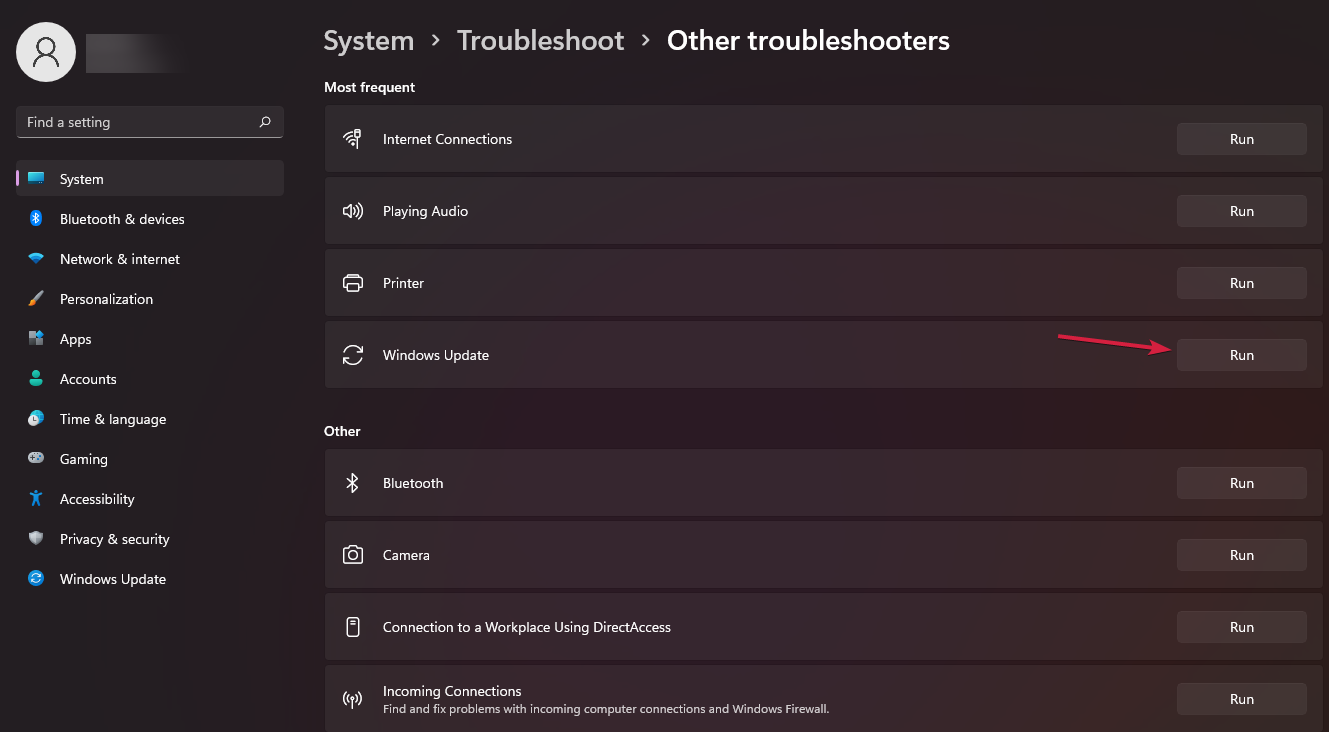Image resolution: width=1329 pixels, height=732 pixels.
Task: Navigate to System in the breadcrumb
Action: tap(368, 41)
